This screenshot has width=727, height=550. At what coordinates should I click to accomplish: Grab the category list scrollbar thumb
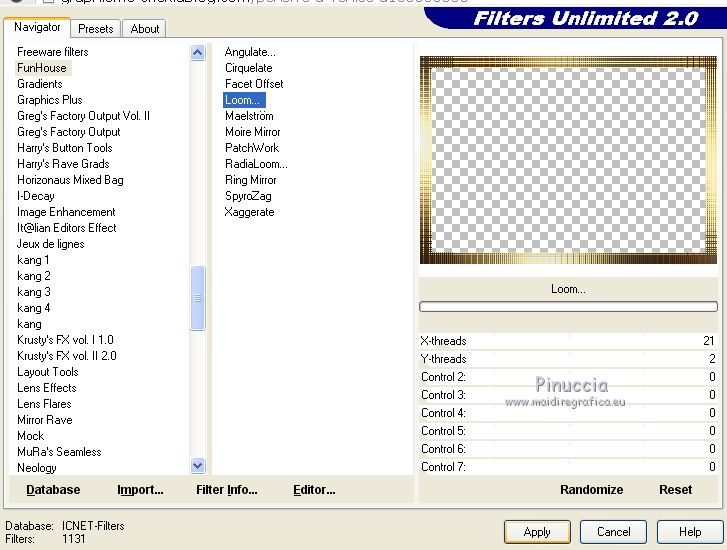pos(198,298)
